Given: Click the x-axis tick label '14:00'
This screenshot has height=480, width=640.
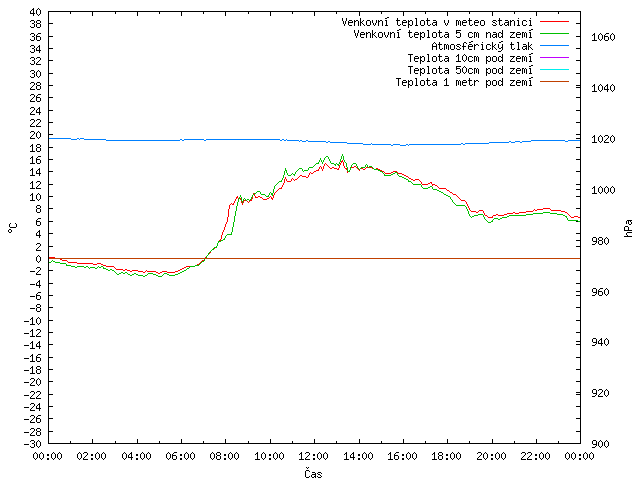Looking at the screenshot, I should click(x=358, y=456).
